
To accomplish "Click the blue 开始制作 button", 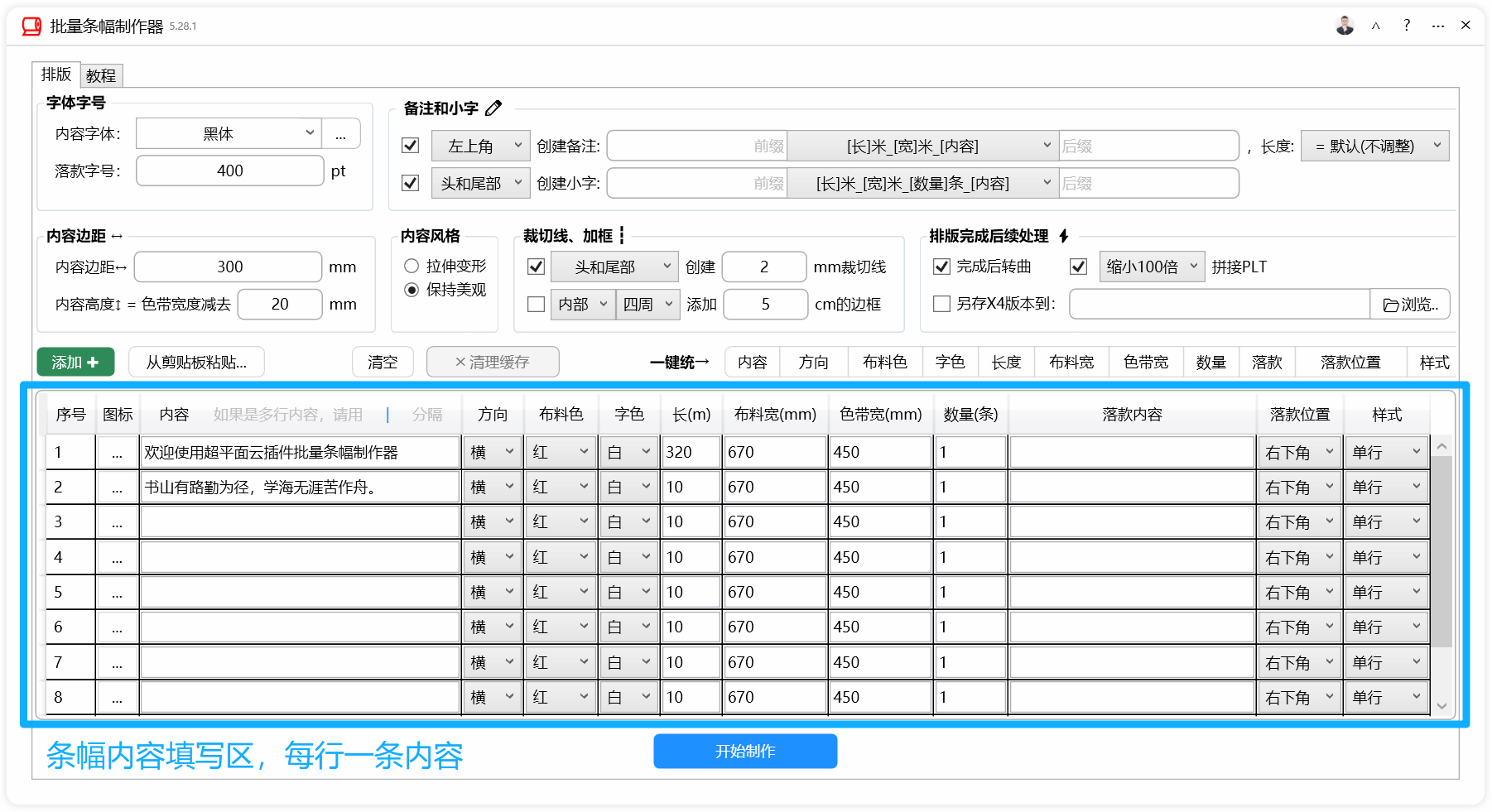I will [745, 751].
